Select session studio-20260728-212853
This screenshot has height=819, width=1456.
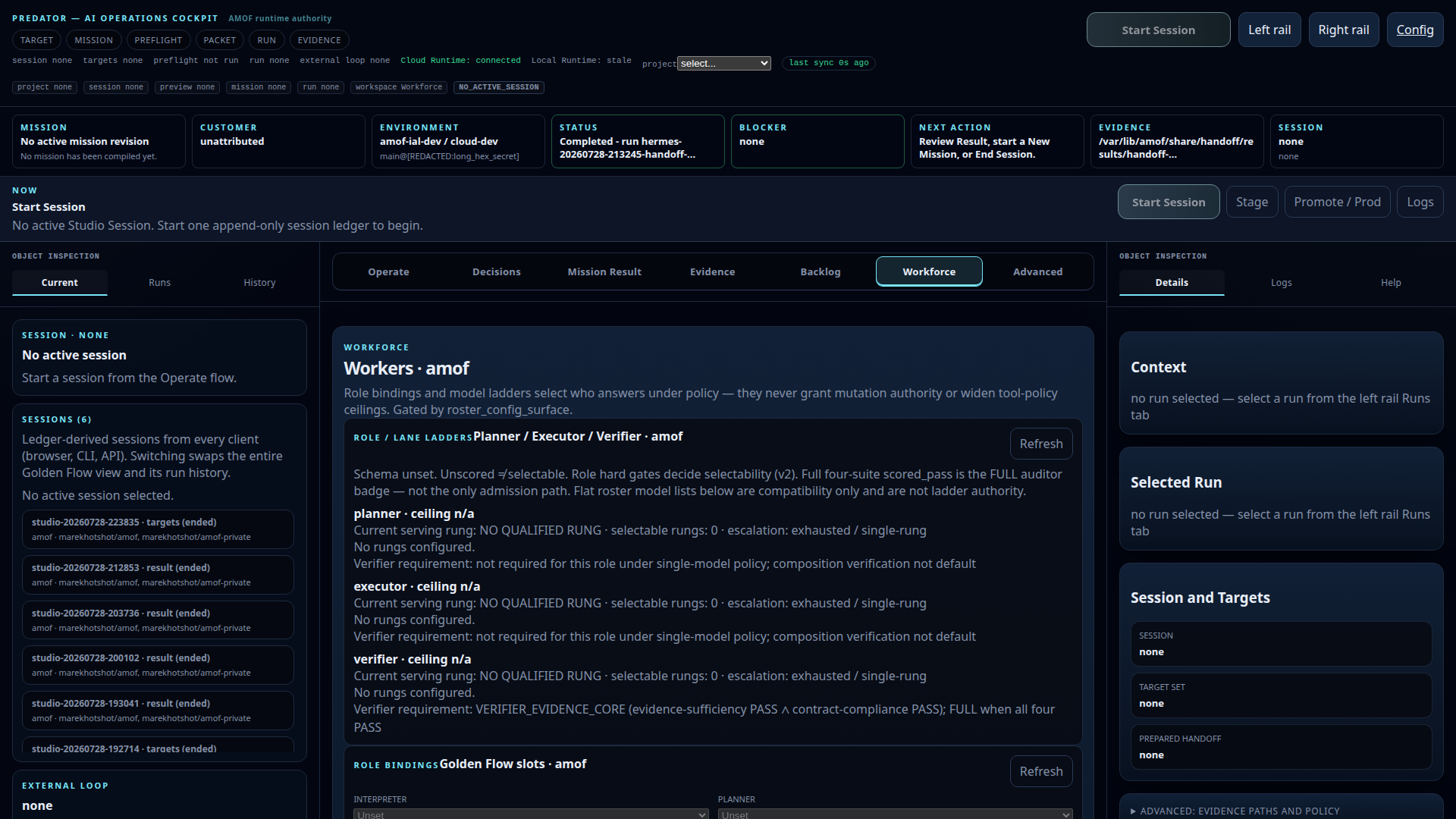pos(158,575)
